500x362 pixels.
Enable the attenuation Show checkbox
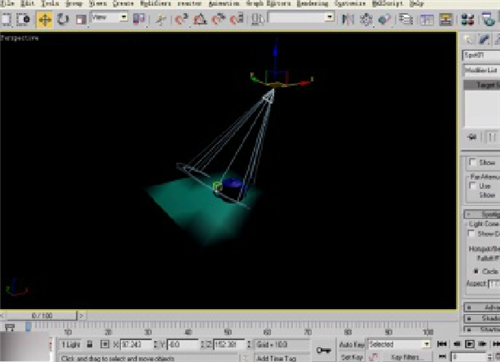click(472, 162)
